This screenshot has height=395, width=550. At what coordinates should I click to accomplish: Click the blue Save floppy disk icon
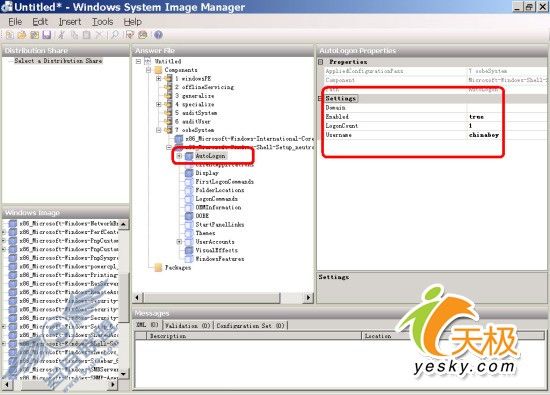tap(47, 35)
